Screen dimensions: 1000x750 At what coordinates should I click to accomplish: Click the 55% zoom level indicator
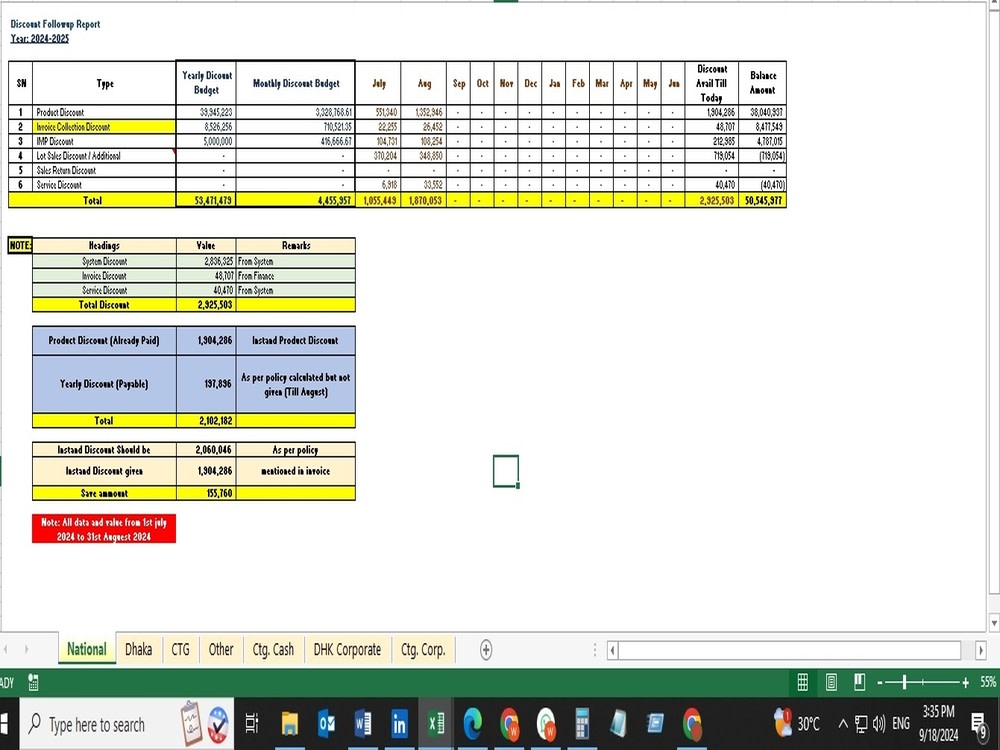click(x=988, y=682)
